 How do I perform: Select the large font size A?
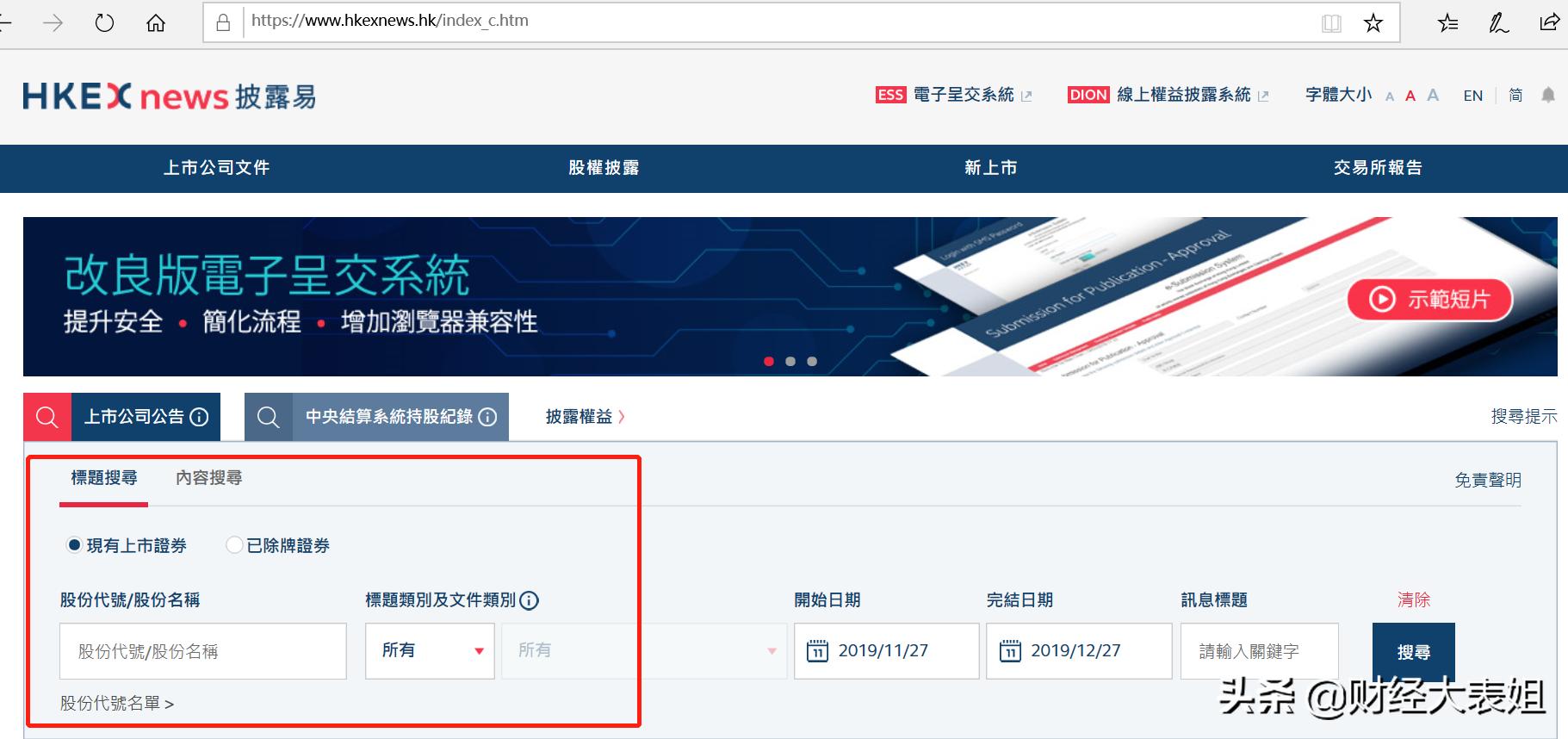click(x=1433, y=95)
